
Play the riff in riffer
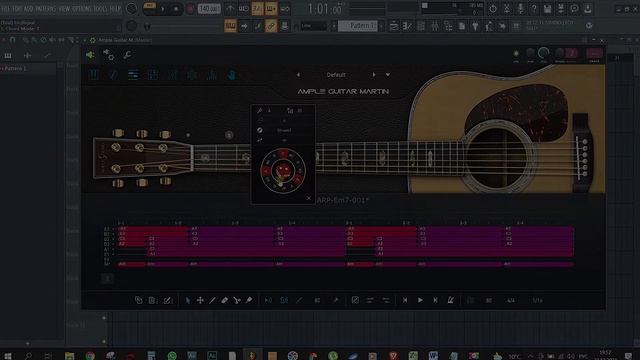click(420, 300)
